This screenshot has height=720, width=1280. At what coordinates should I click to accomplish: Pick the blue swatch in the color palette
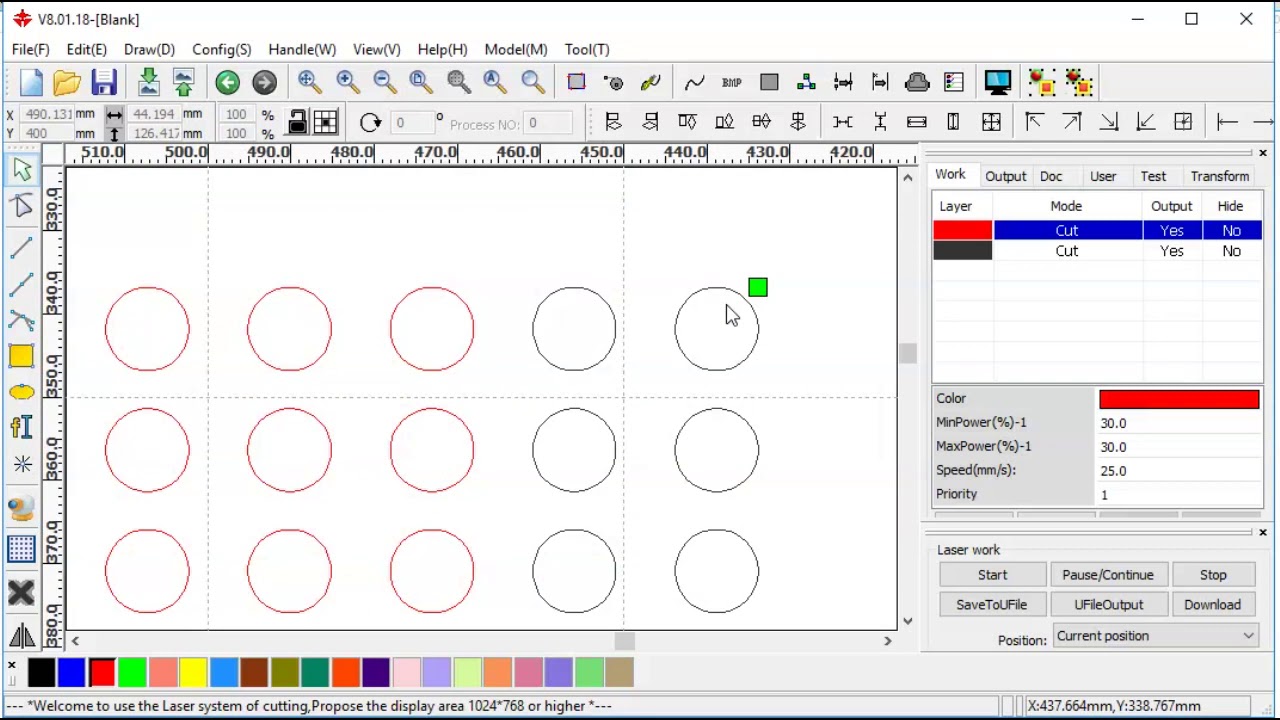(71, 673)
